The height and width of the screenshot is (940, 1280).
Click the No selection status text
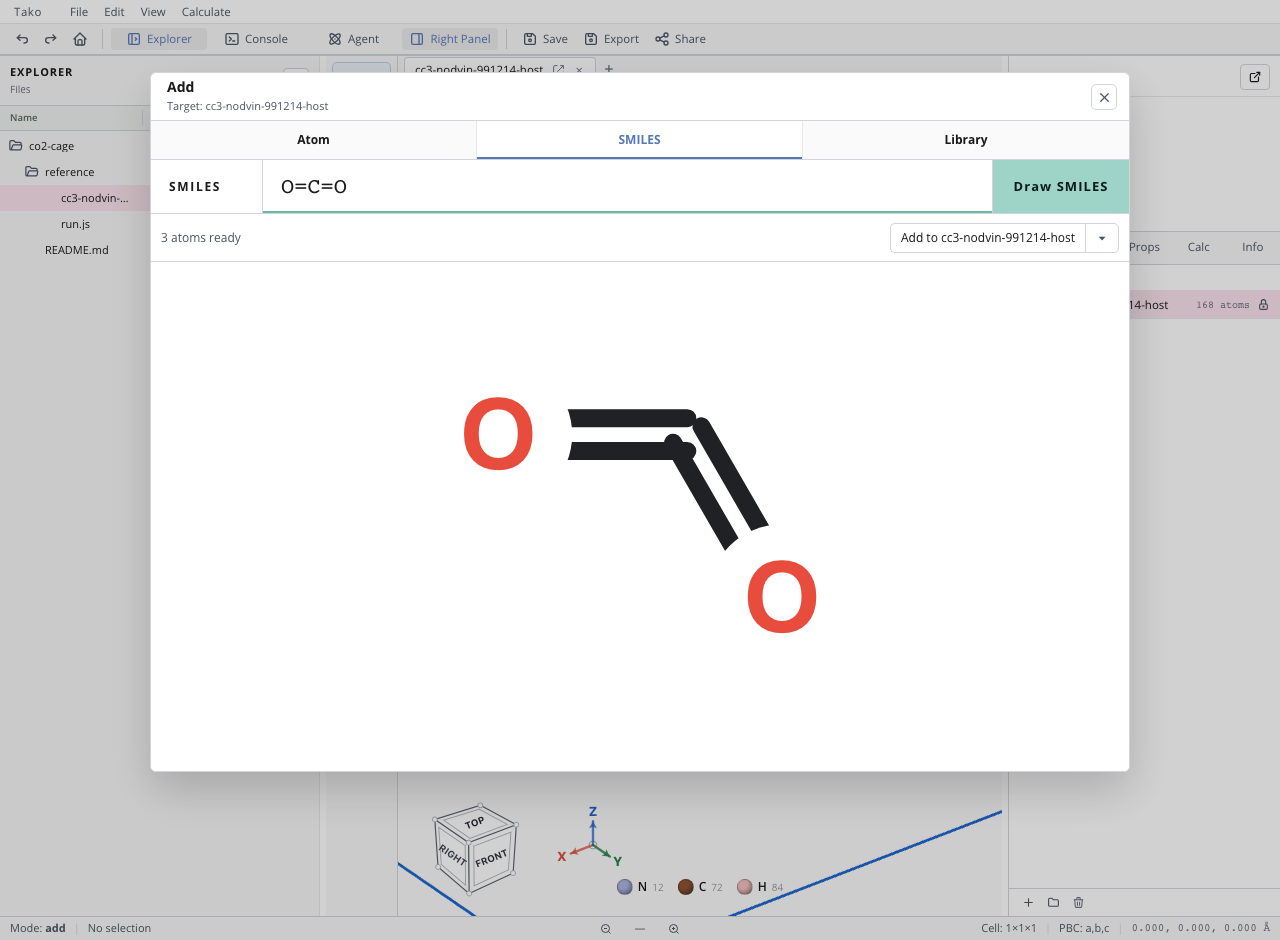(x=119, y=928)
